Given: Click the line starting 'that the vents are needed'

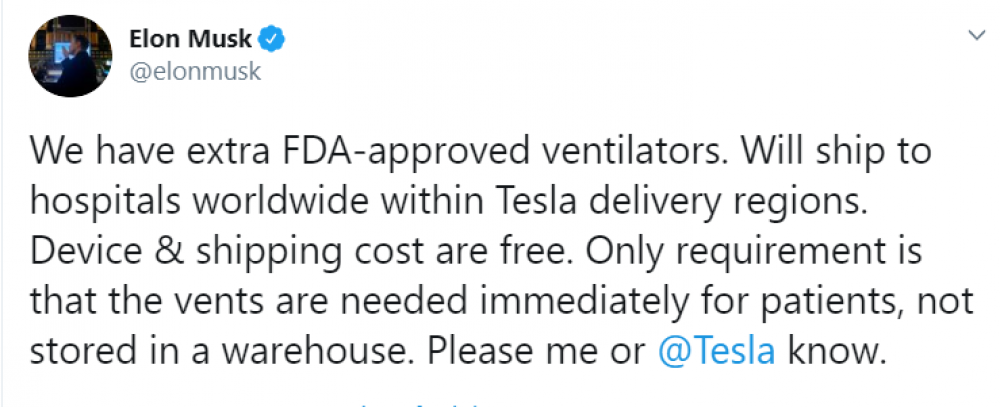Looking at the screenshot, I should pyautogui.click(x=502, y=300).
